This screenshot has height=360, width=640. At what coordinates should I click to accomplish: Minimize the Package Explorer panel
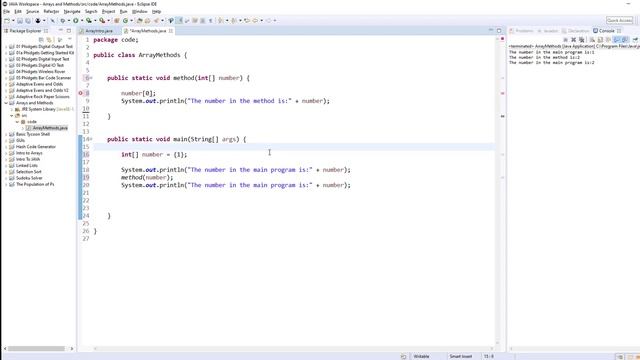(x=60, y=31)
